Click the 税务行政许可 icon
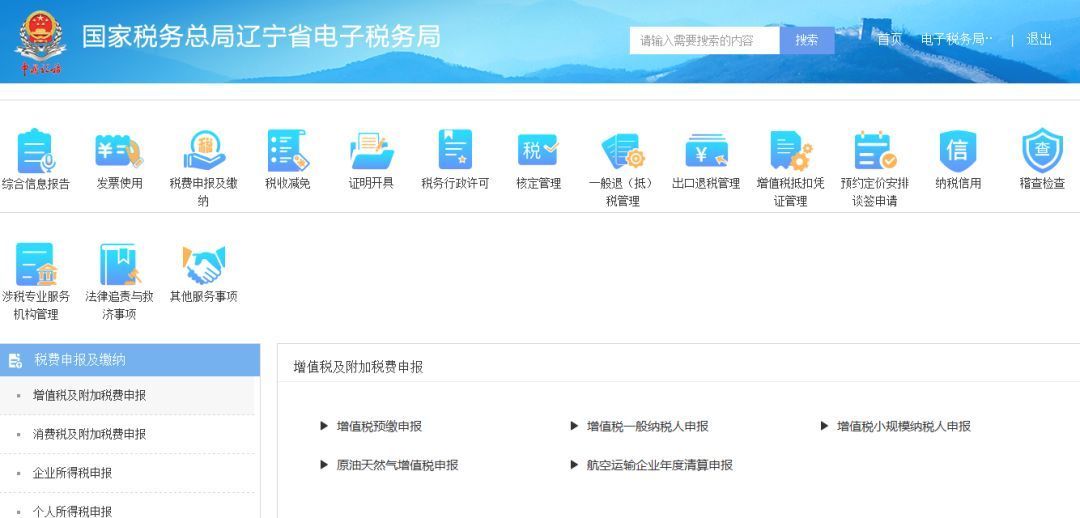 [455, 151]
